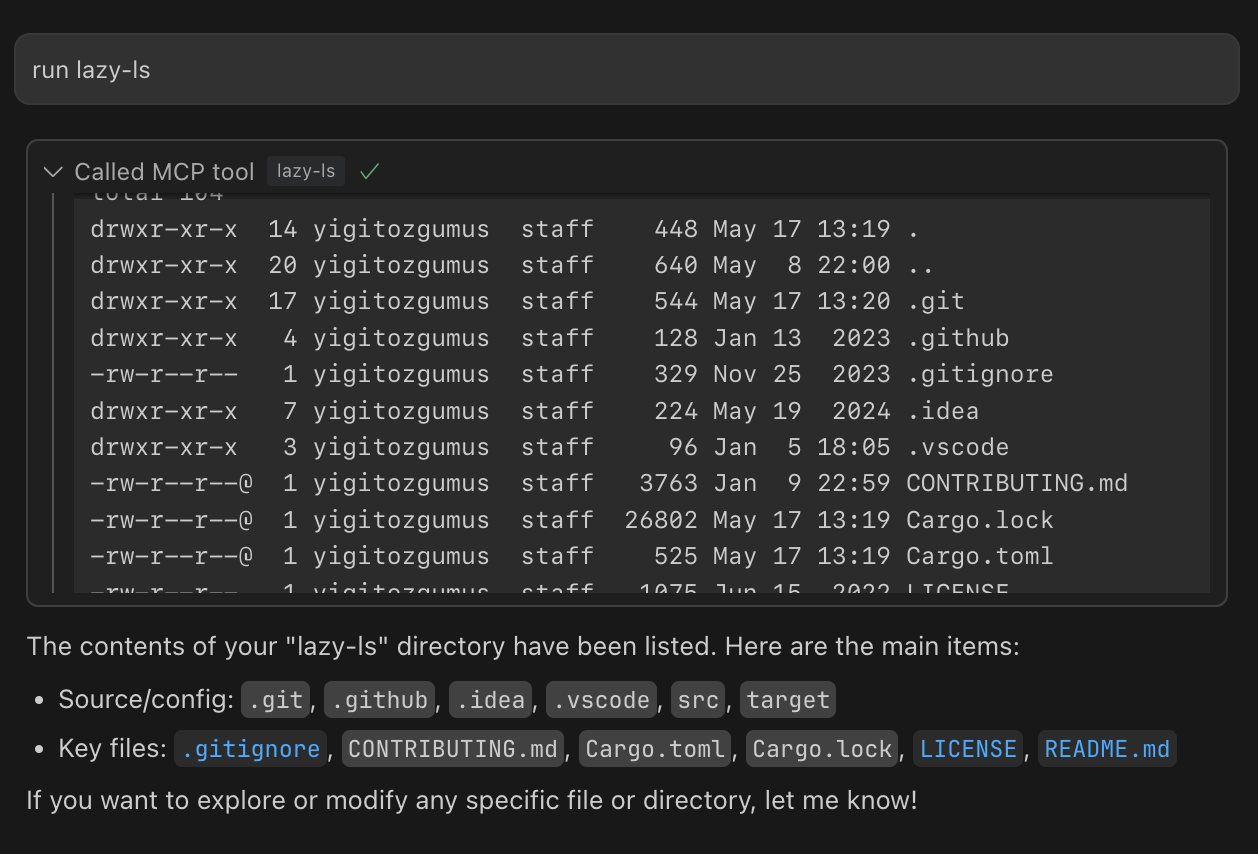
Task: Click the target directory chip
Action: 788,700
